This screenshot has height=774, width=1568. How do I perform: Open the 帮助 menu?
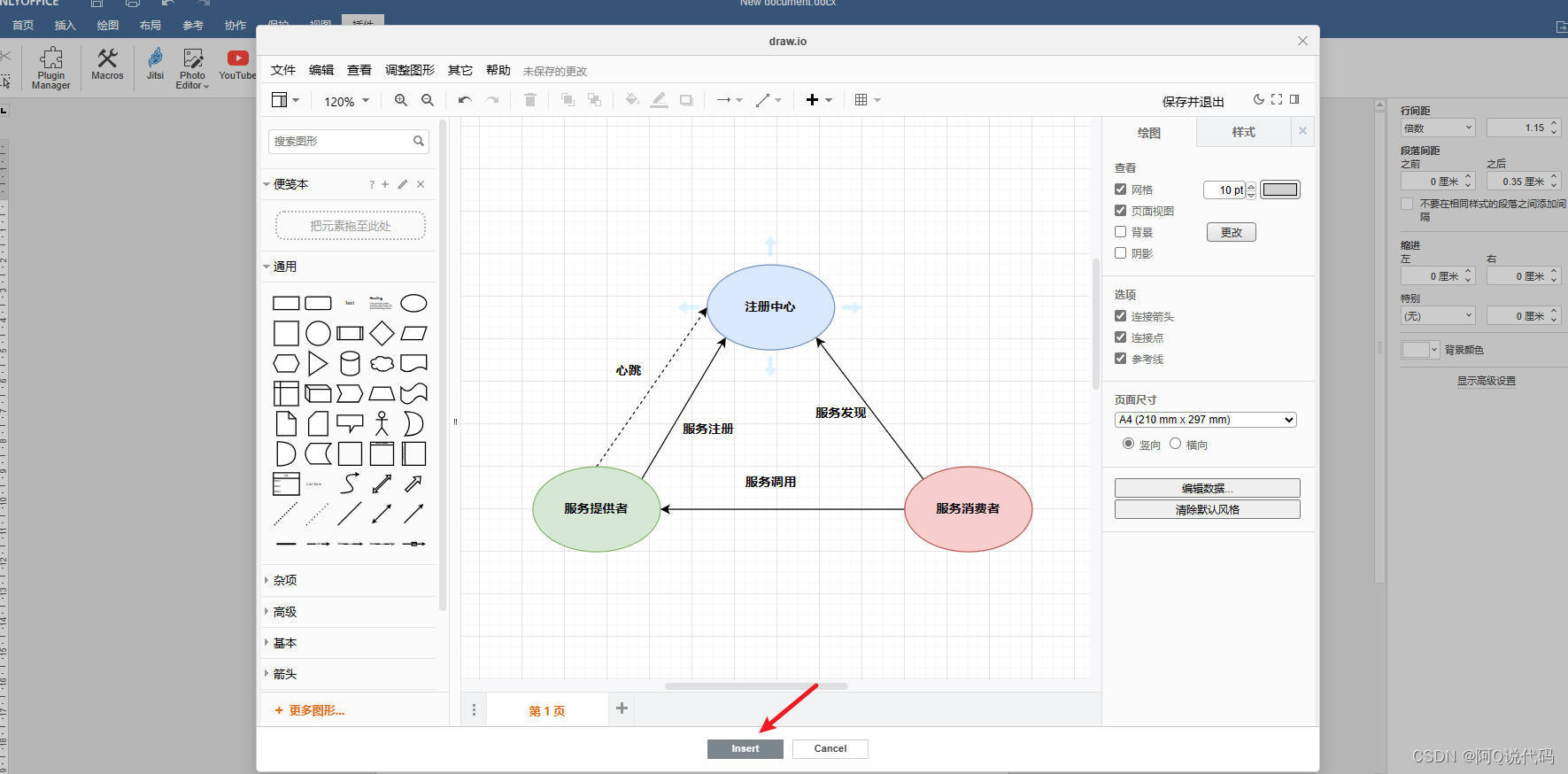[x=498, y=70]
